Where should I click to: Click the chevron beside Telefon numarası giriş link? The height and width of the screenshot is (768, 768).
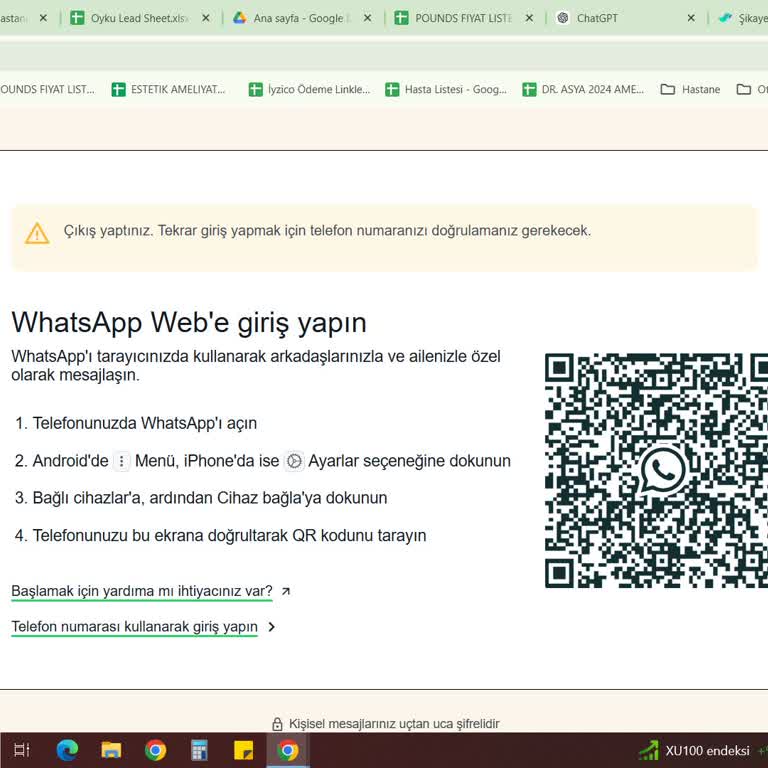click(272, 627)
